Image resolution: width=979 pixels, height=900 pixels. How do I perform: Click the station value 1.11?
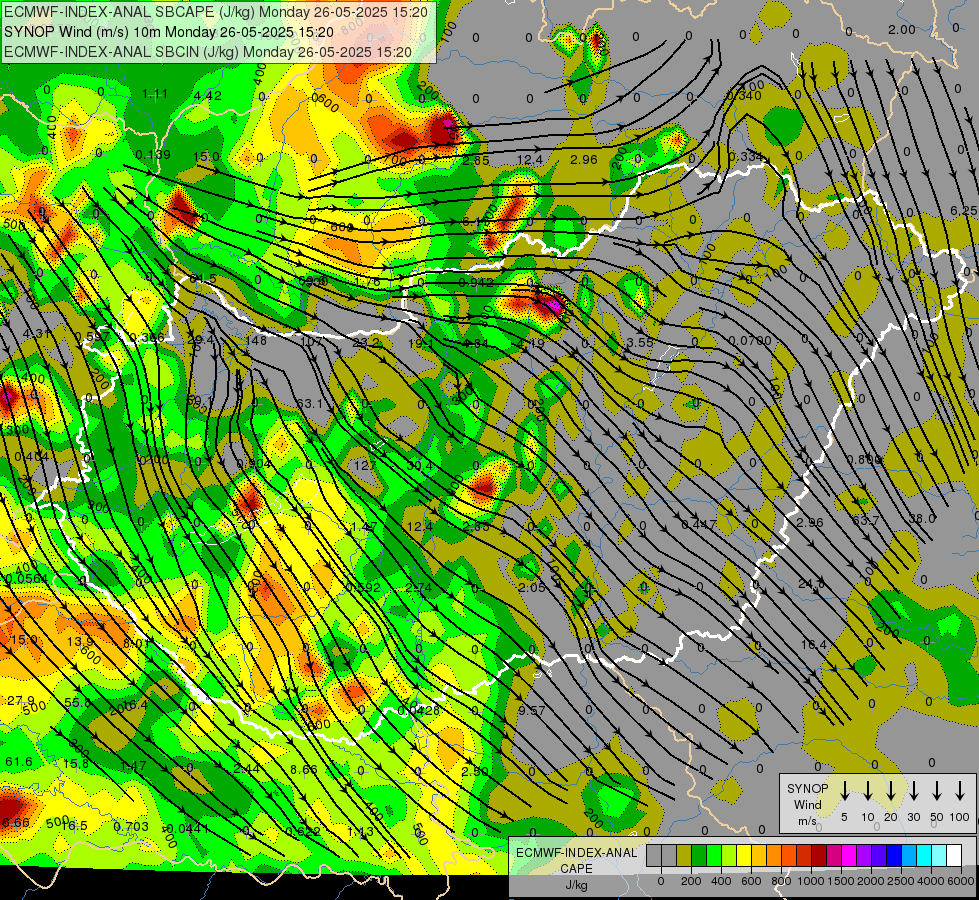click(154, 94)
